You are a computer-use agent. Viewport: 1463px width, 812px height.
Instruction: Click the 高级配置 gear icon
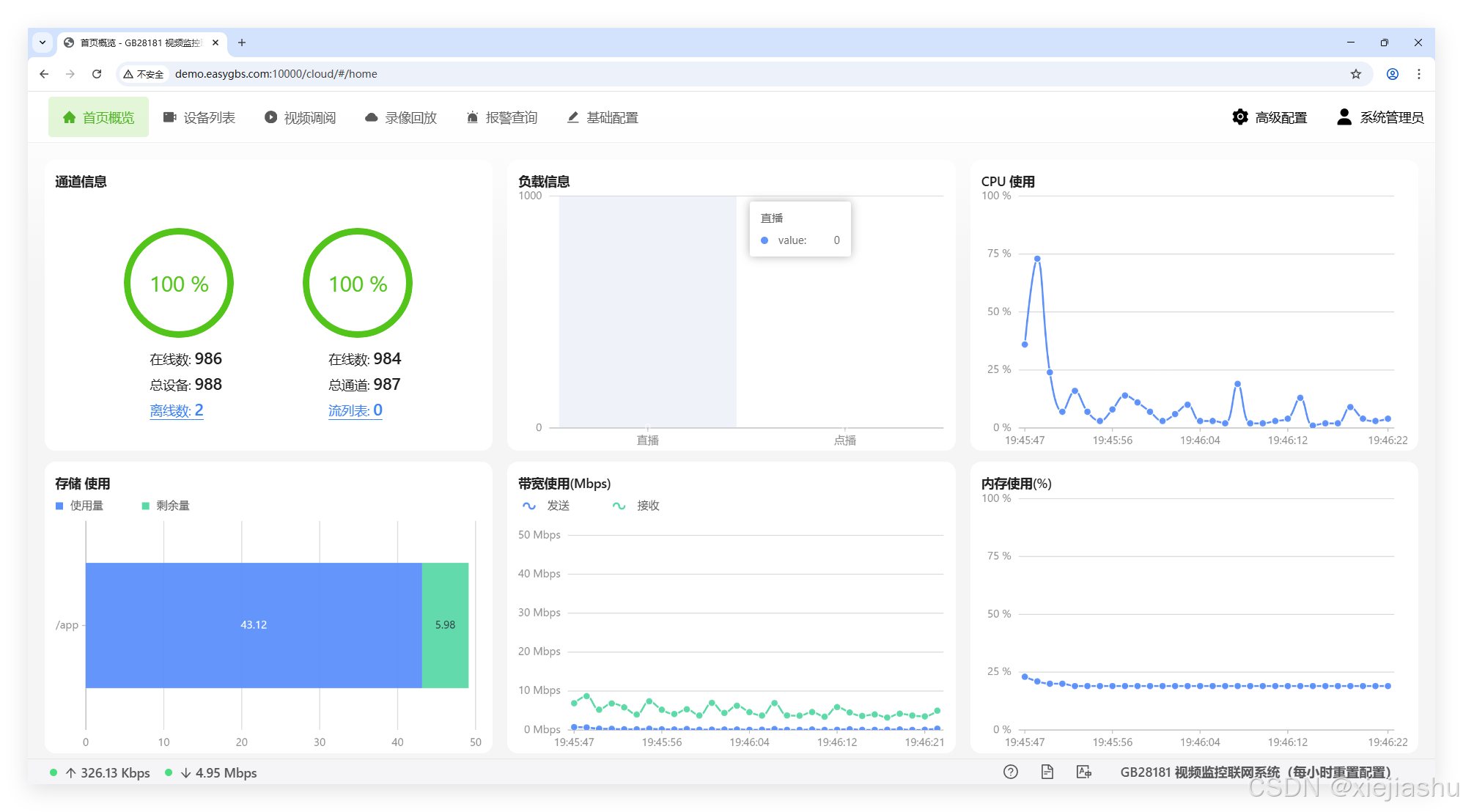click(1240, 117)
